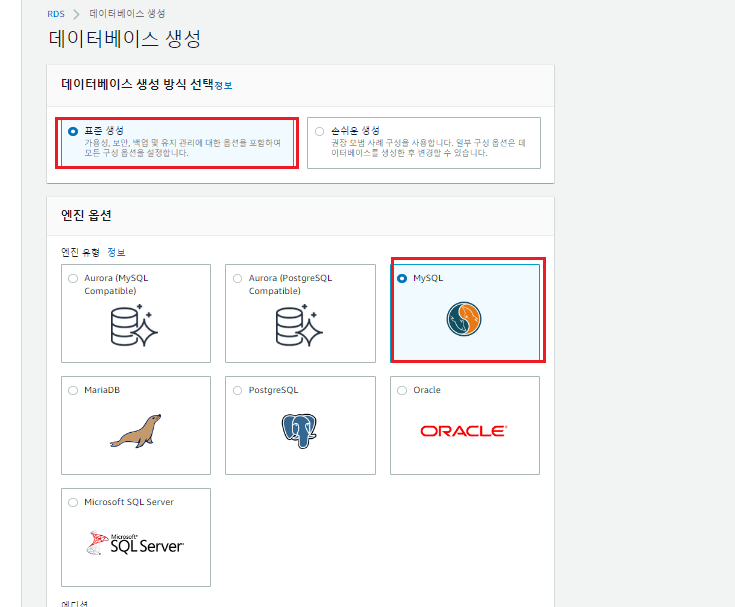Click the MariaDB engine label text

(102, 390)
